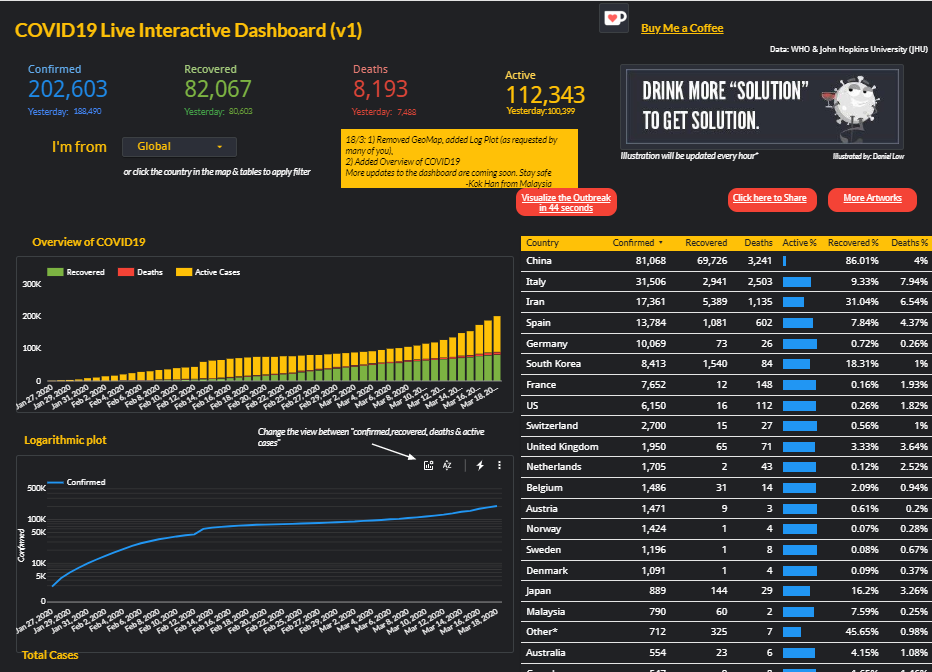Click the coffee cup heart icon

click(614, 18)
